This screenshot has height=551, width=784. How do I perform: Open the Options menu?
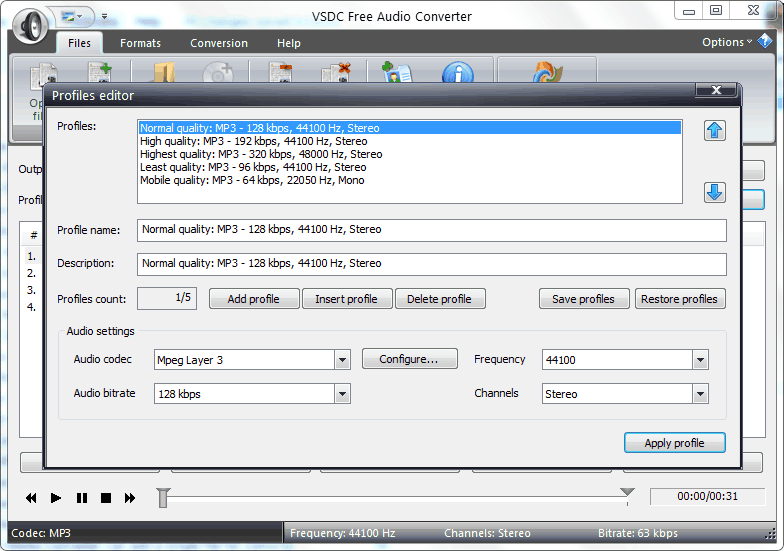point(726,42)
